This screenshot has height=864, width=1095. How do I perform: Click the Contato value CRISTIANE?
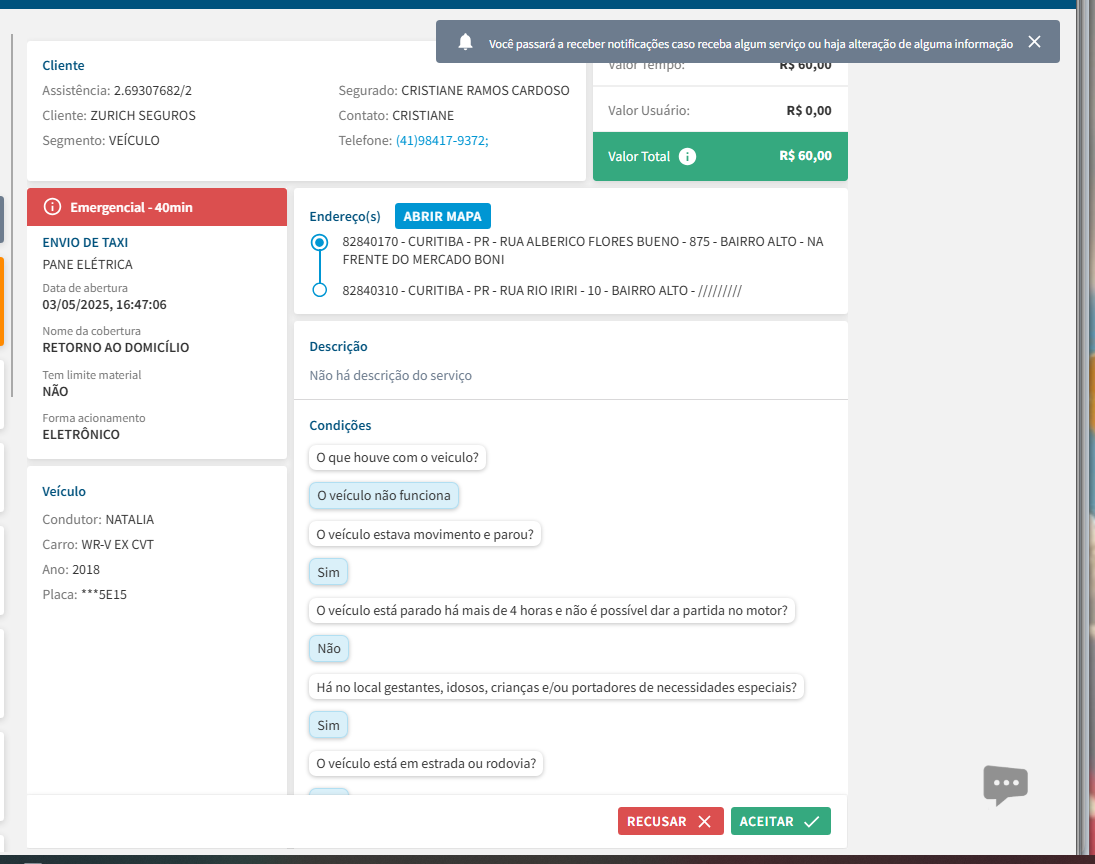tap(423, 115)
